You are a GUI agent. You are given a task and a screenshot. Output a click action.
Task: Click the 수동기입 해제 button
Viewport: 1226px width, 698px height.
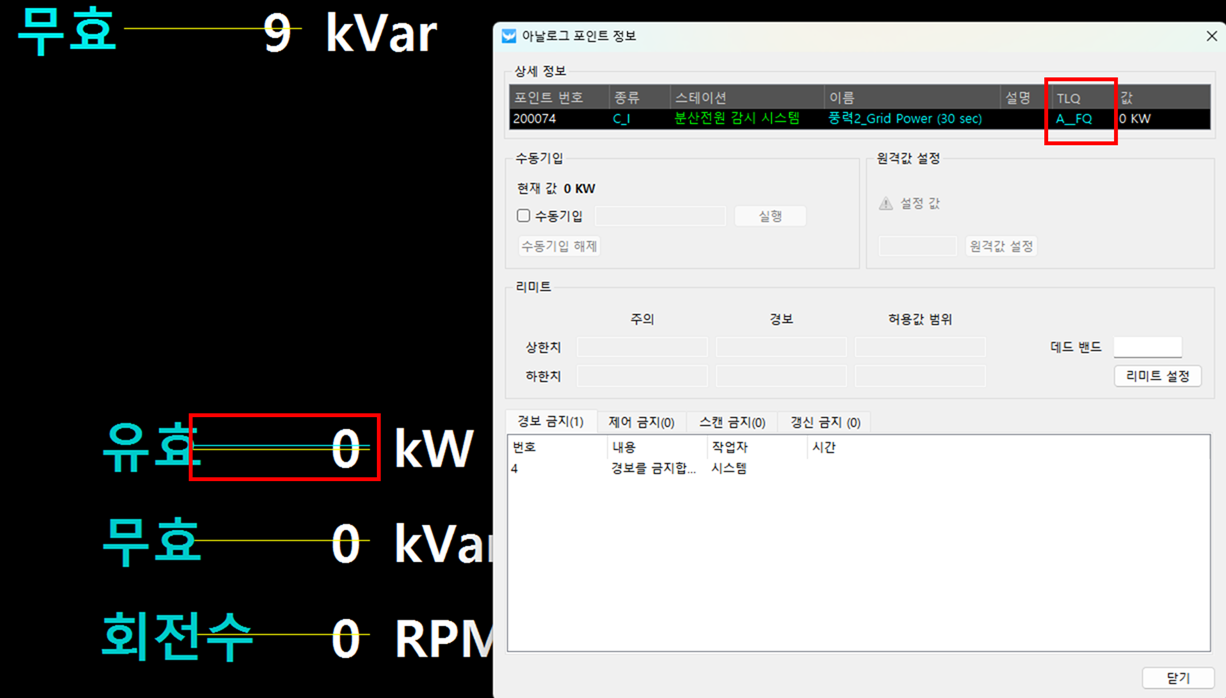(558, 246)
